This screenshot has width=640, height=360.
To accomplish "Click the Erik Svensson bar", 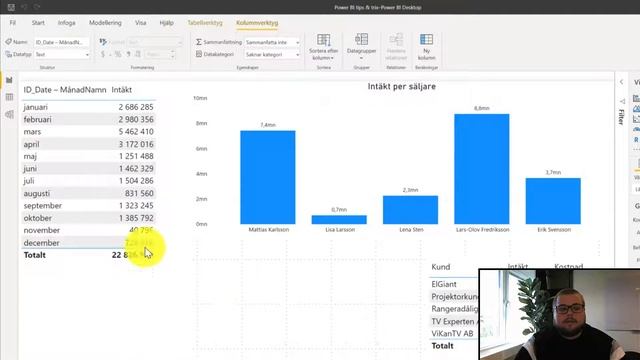I will coord(553,201).
